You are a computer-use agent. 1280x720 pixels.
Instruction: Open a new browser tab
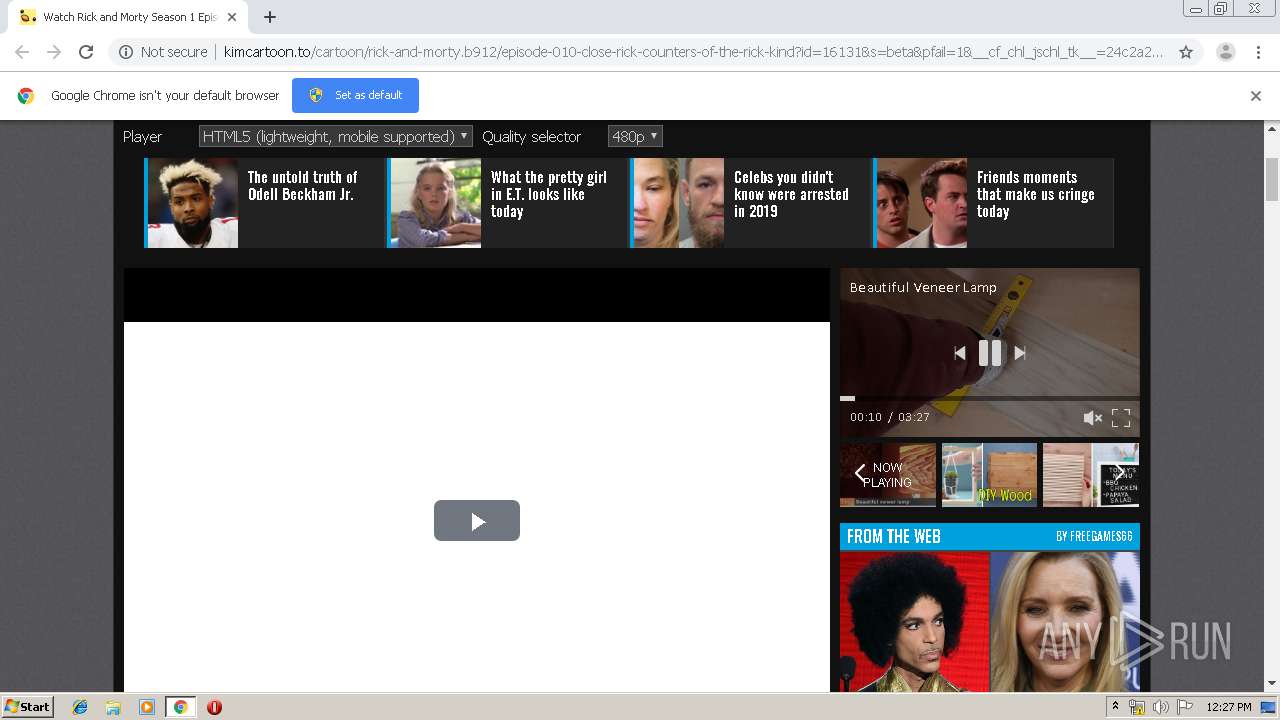270,17
